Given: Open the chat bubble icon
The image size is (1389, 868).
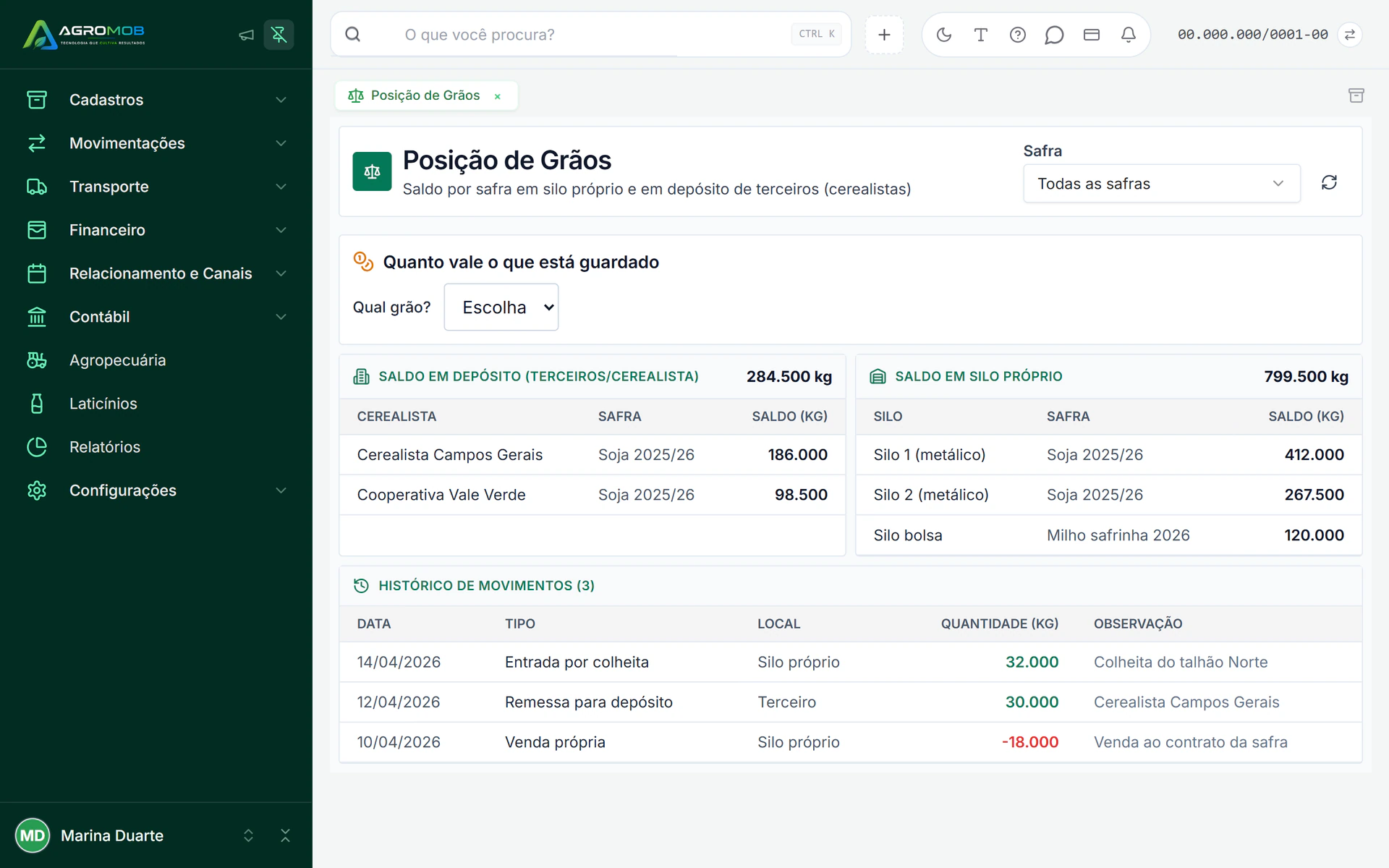Looking at the screenshot, I should 1054,35.
